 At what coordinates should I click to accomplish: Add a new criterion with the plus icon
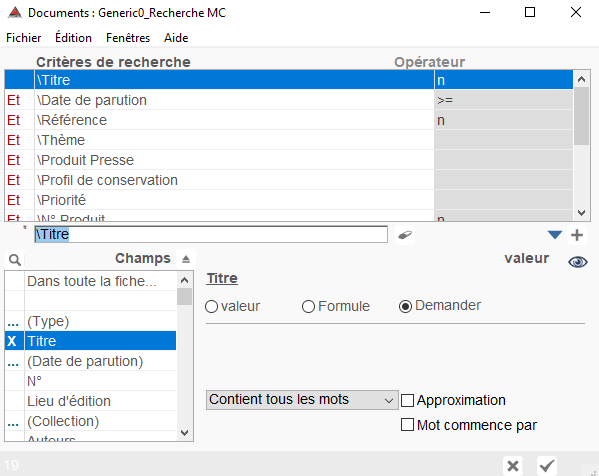click(577, 235)
